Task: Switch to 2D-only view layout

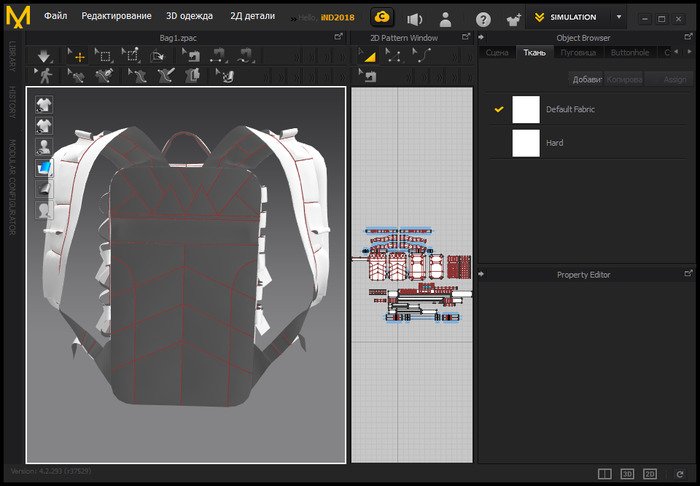Action: tap(650, 473)
